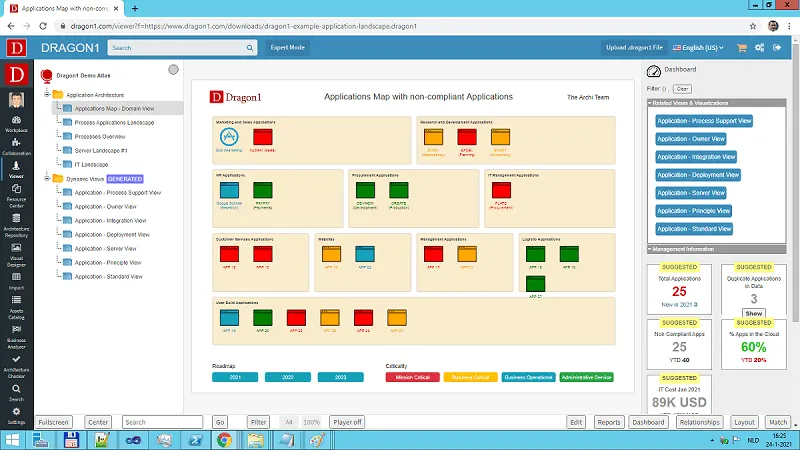Bookmark this page with the star icon
The width and height of the screenshot is (800, 450).
[x=753, y=26]
